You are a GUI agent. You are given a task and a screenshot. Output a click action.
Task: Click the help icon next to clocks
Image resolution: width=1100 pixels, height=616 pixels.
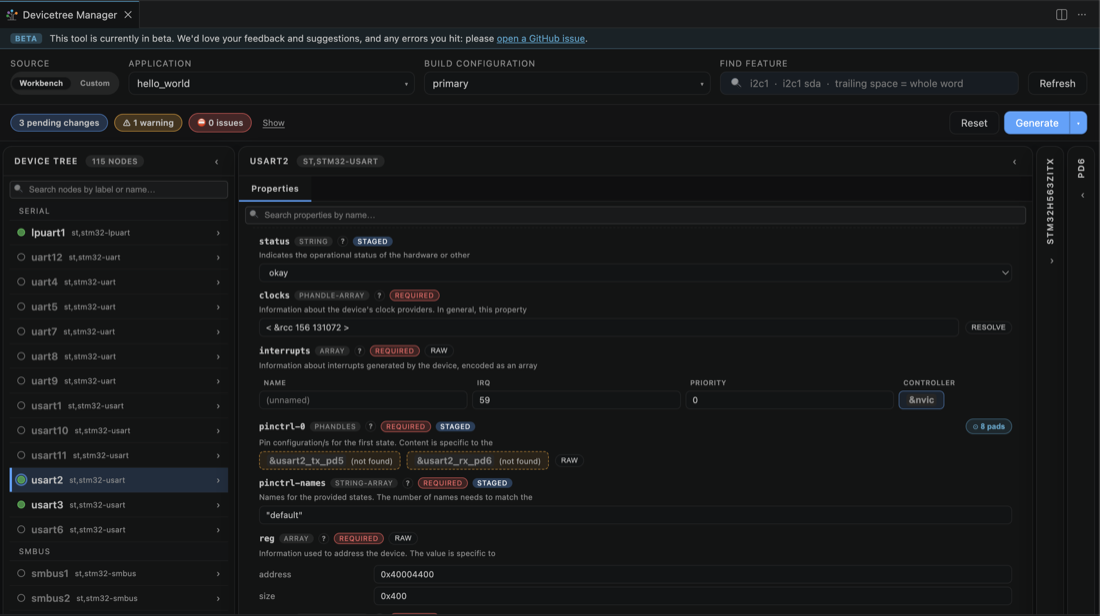tap(380, 295)
